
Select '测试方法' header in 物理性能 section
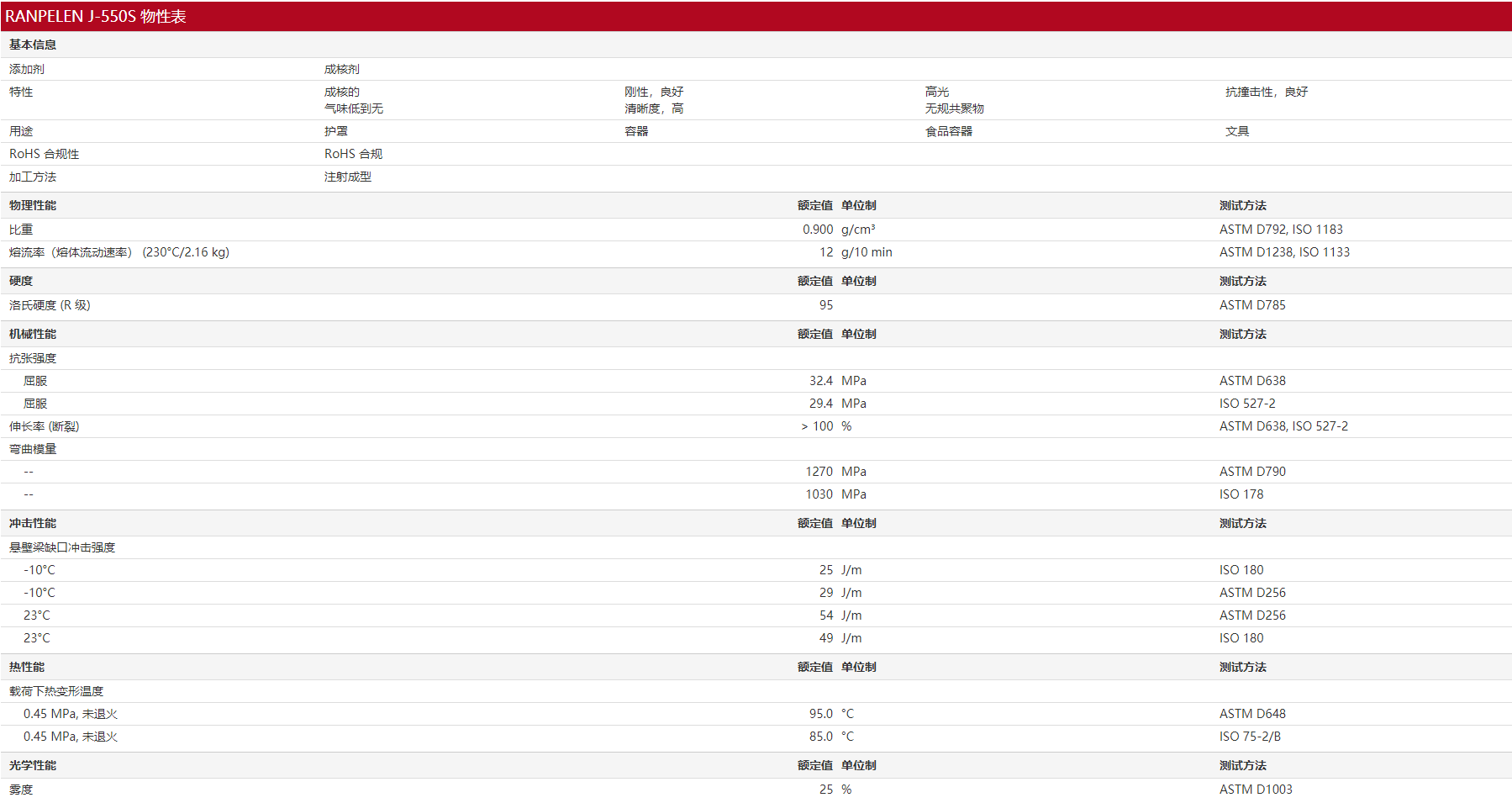[1243, 205]
